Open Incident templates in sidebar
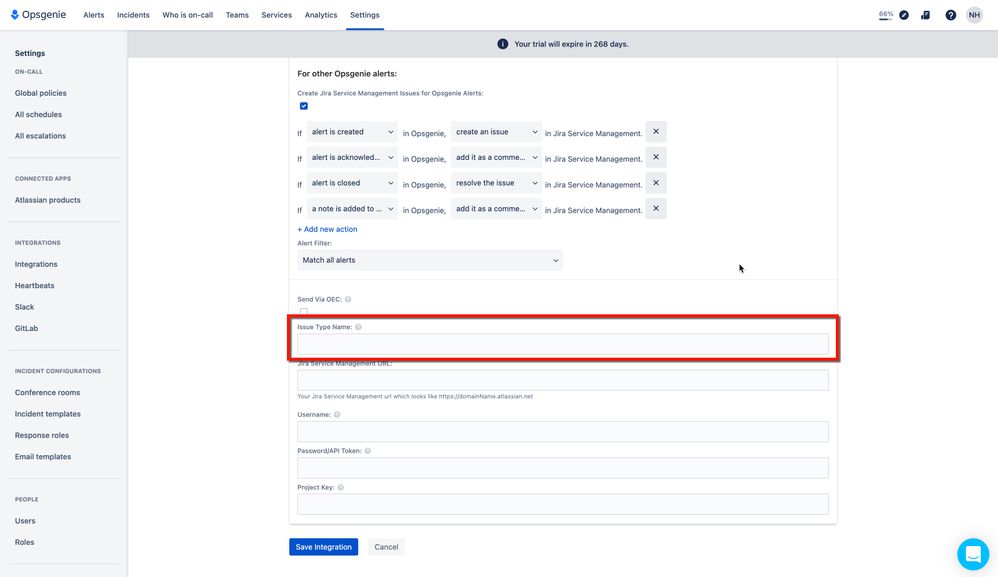The width and height of the screenshot is (998, 577). [x=48, y=414]
